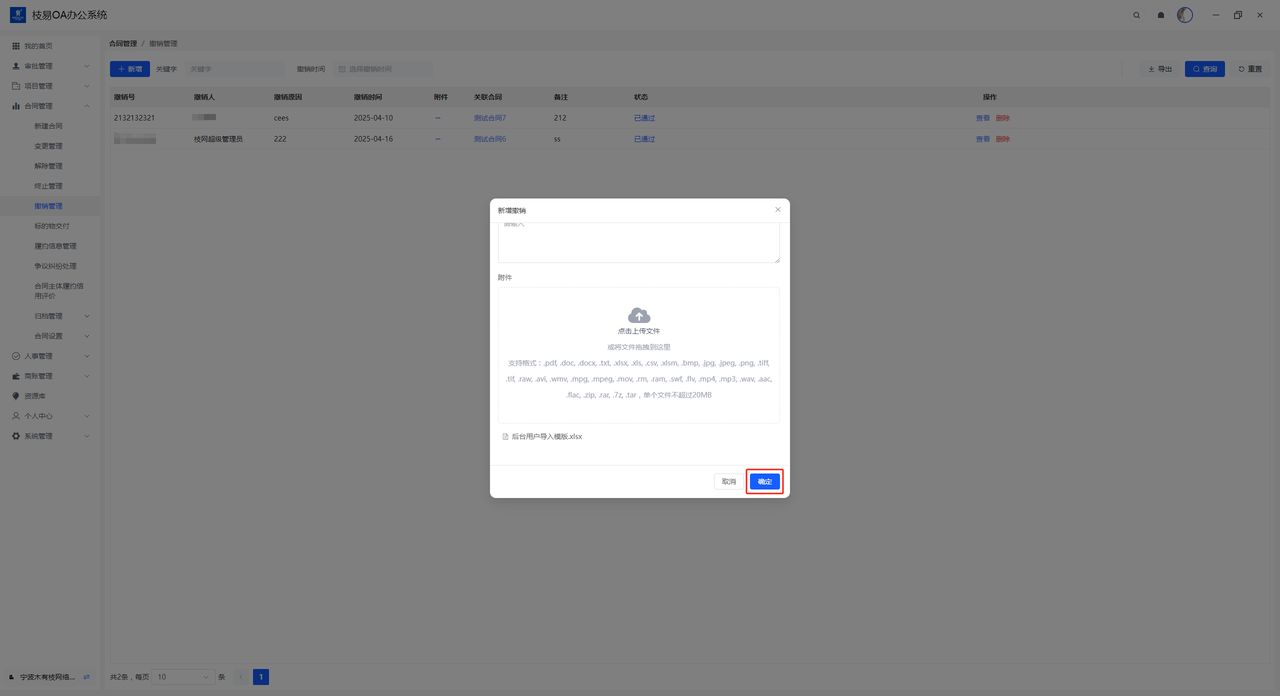Click the 资源库 sidebar item
Viewport: 1280px width, 696px height.
pos(35,396)
